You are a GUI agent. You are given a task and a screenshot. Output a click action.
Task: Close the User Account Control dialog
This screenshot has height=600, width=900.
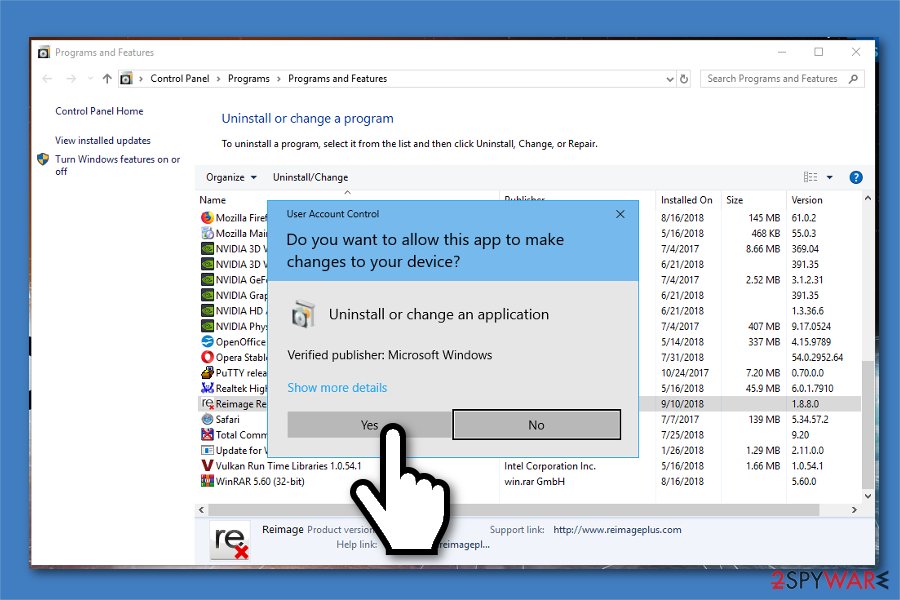[620, 214]
